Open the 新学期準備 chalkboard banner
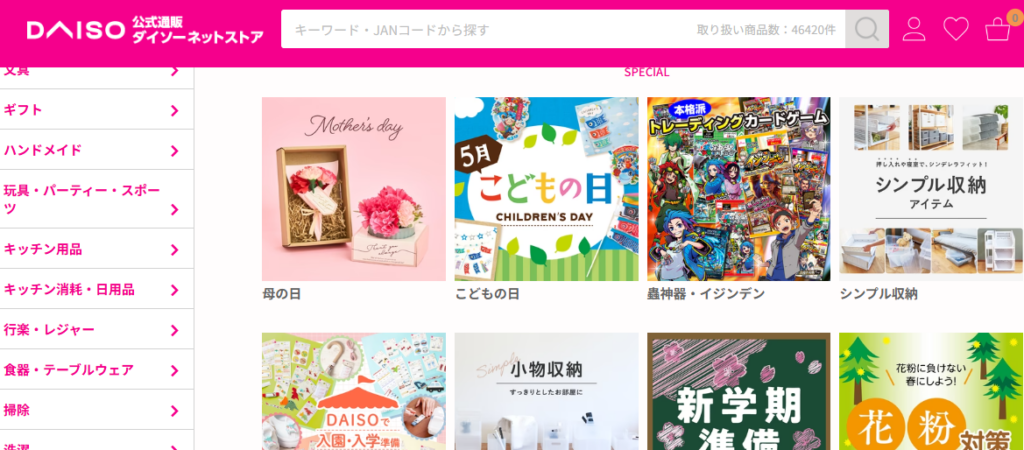1024x450 pixels. pos(739,391)
